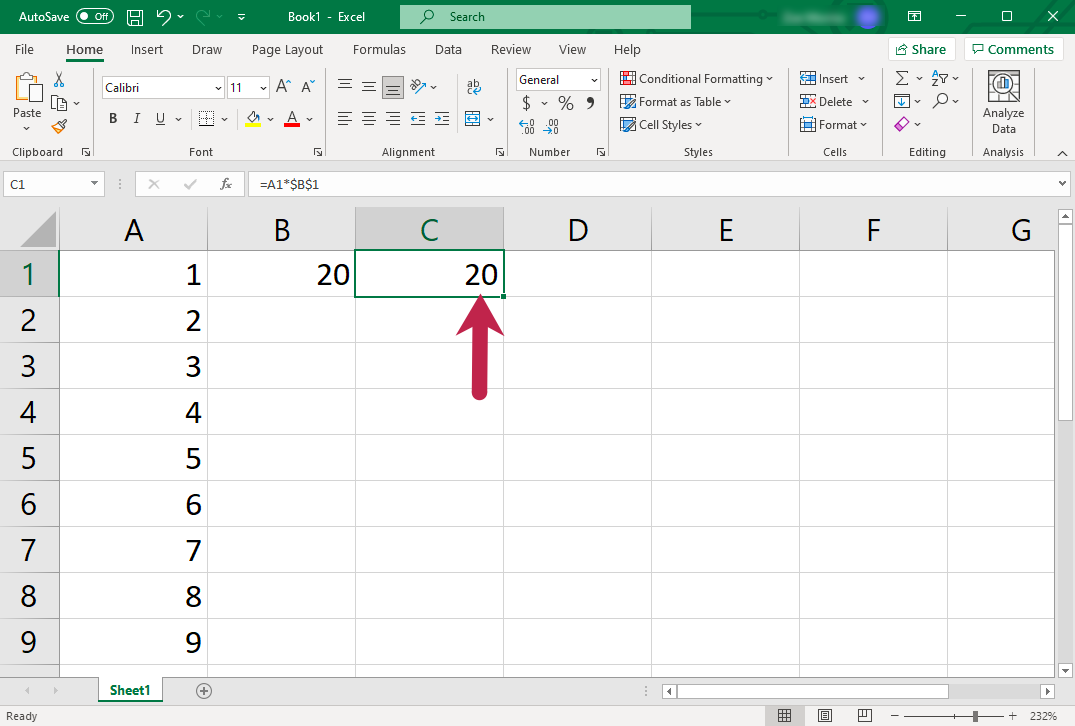Switch to the Insert tab
The image size is (1075, 726).
pyautogui.click(x=147, y=49)
